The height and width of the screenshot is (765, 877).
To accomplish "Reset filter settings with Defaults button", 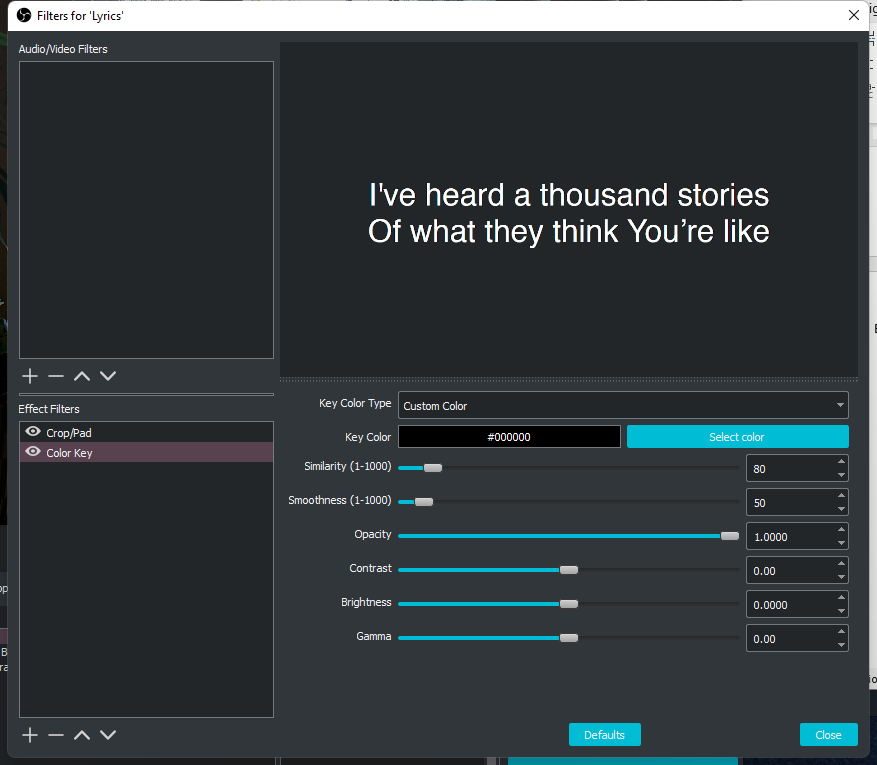I will (605, 735).
